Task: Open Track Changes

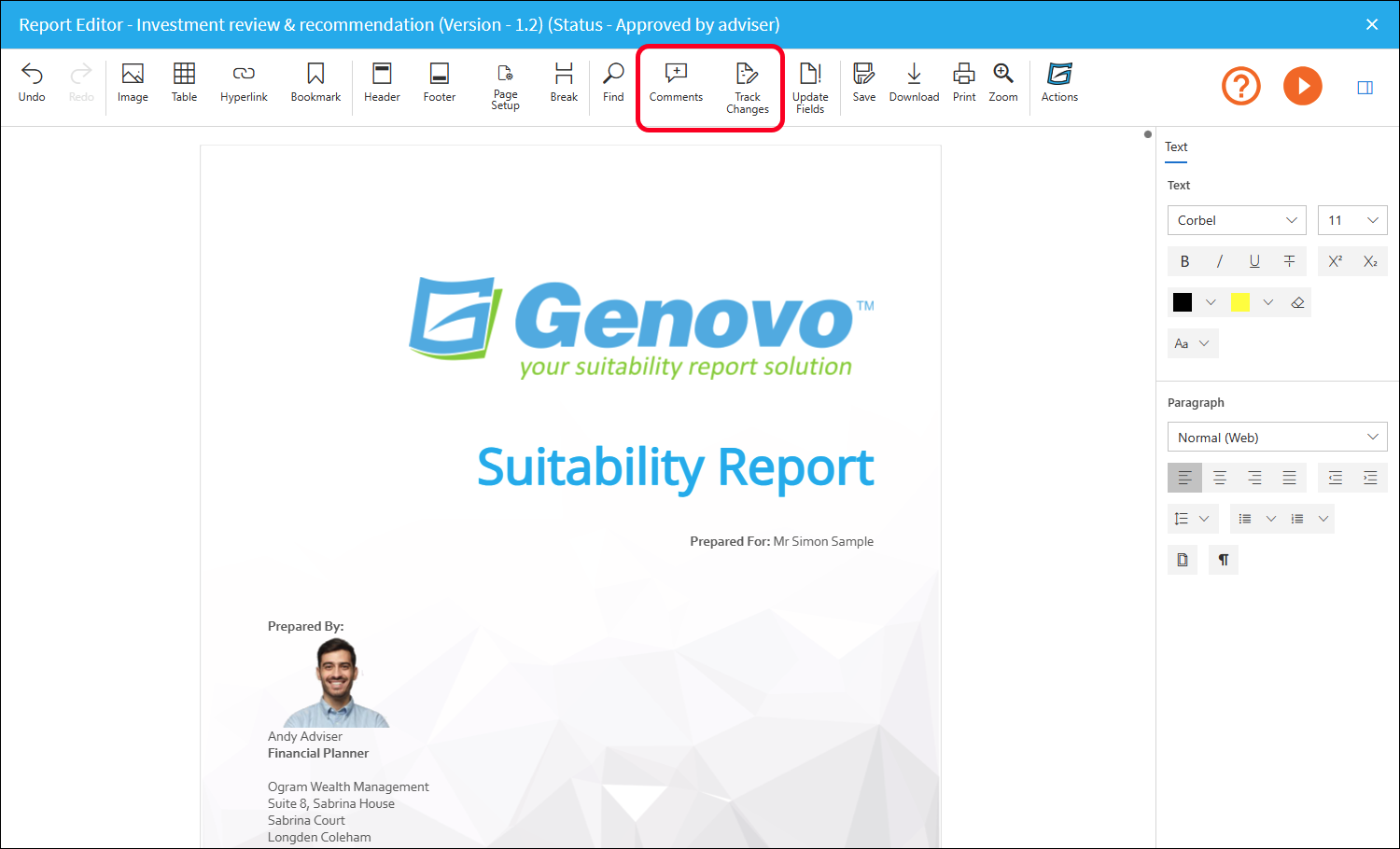Action: 748,89
